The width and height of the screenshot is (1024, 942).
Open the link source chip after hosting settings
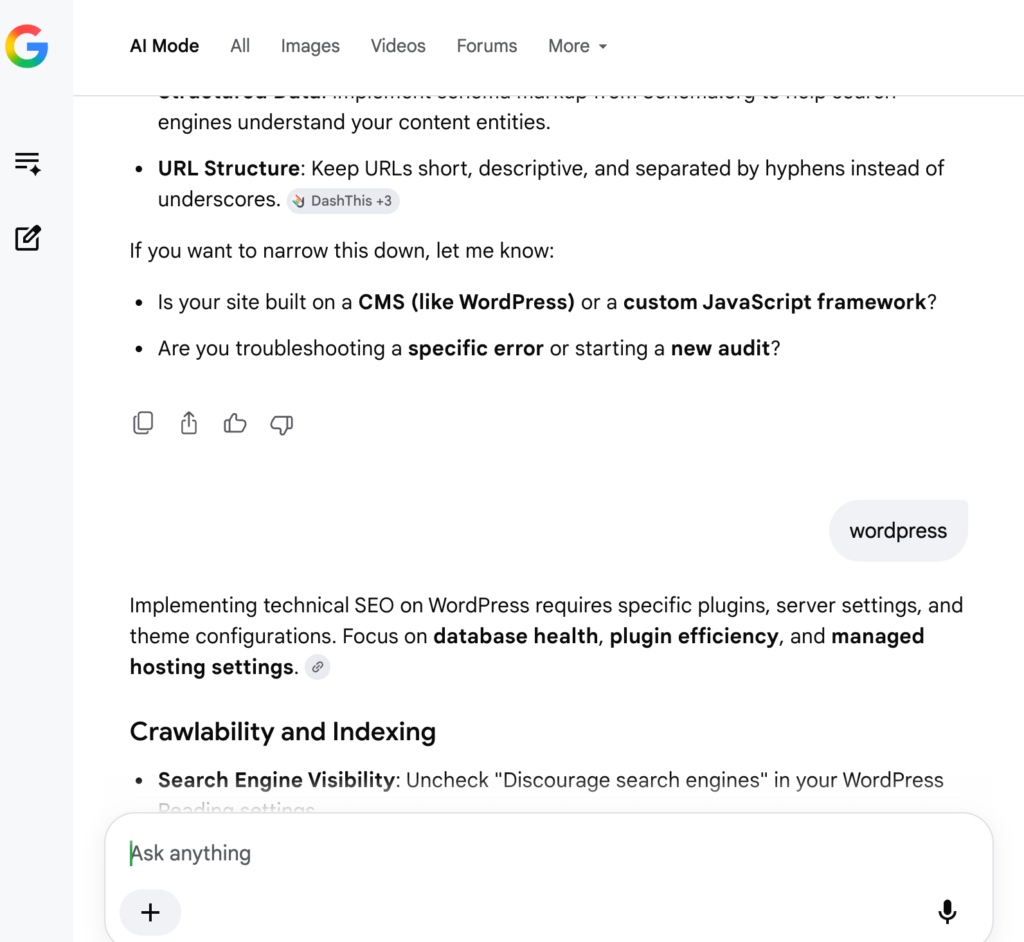[x=317, y=667]
